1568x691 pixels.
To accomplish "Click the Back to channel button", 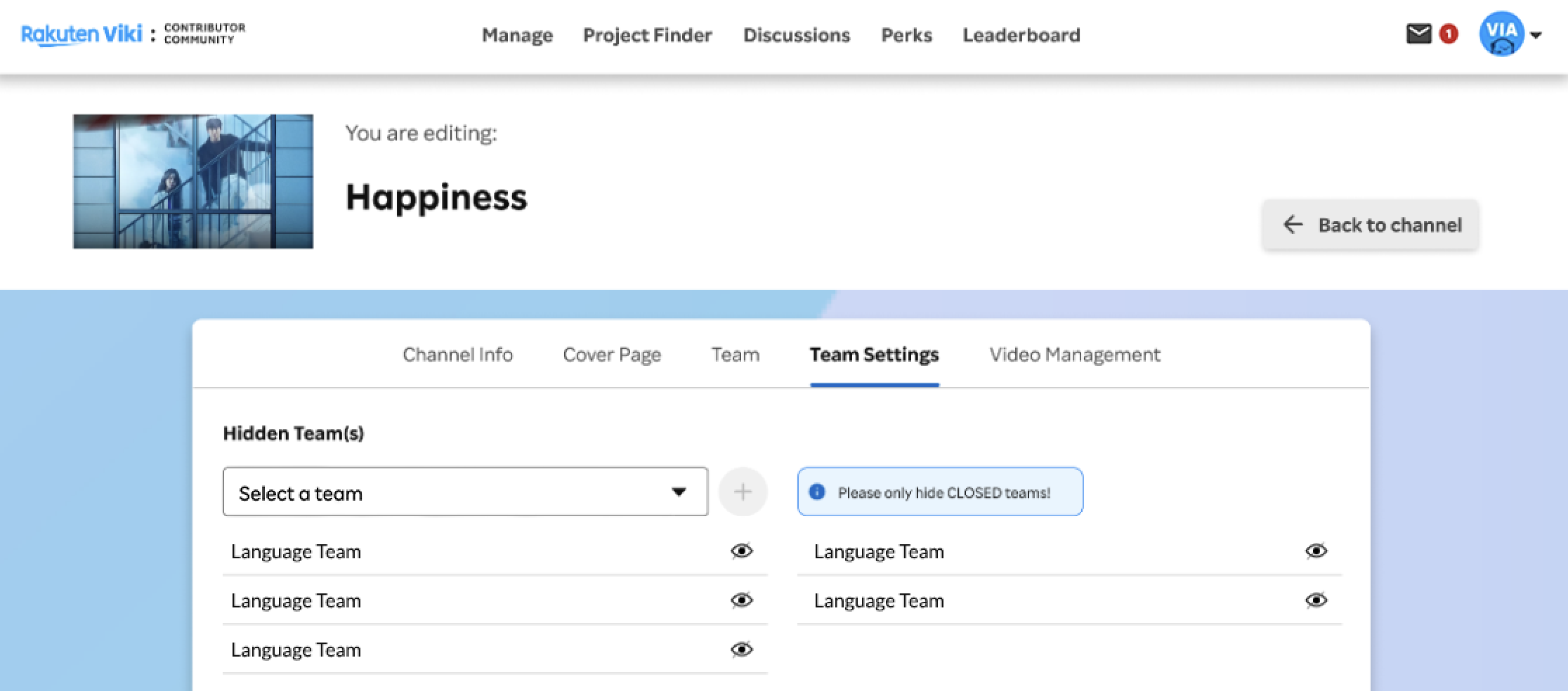I will pos(1371,225).
